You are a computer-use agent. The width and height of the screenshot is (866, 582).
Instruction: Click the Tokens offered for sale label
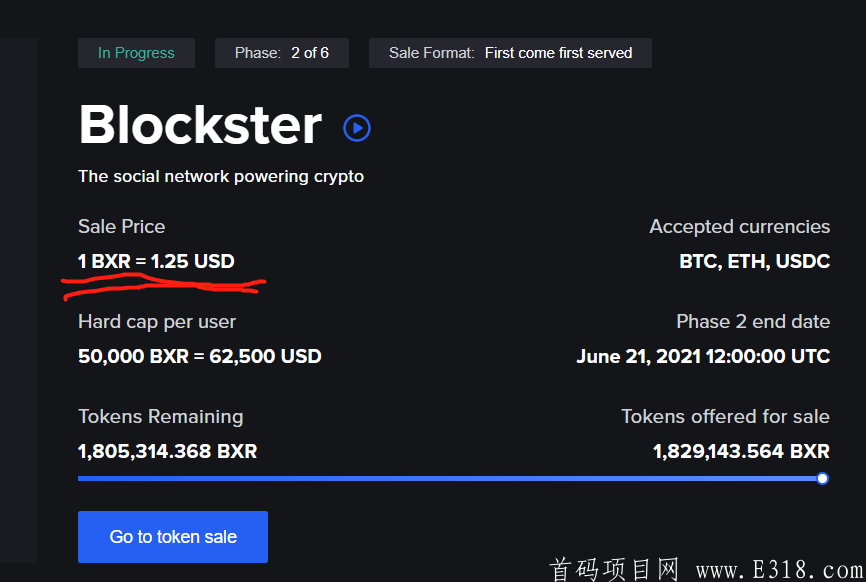[x=725, y=417]
